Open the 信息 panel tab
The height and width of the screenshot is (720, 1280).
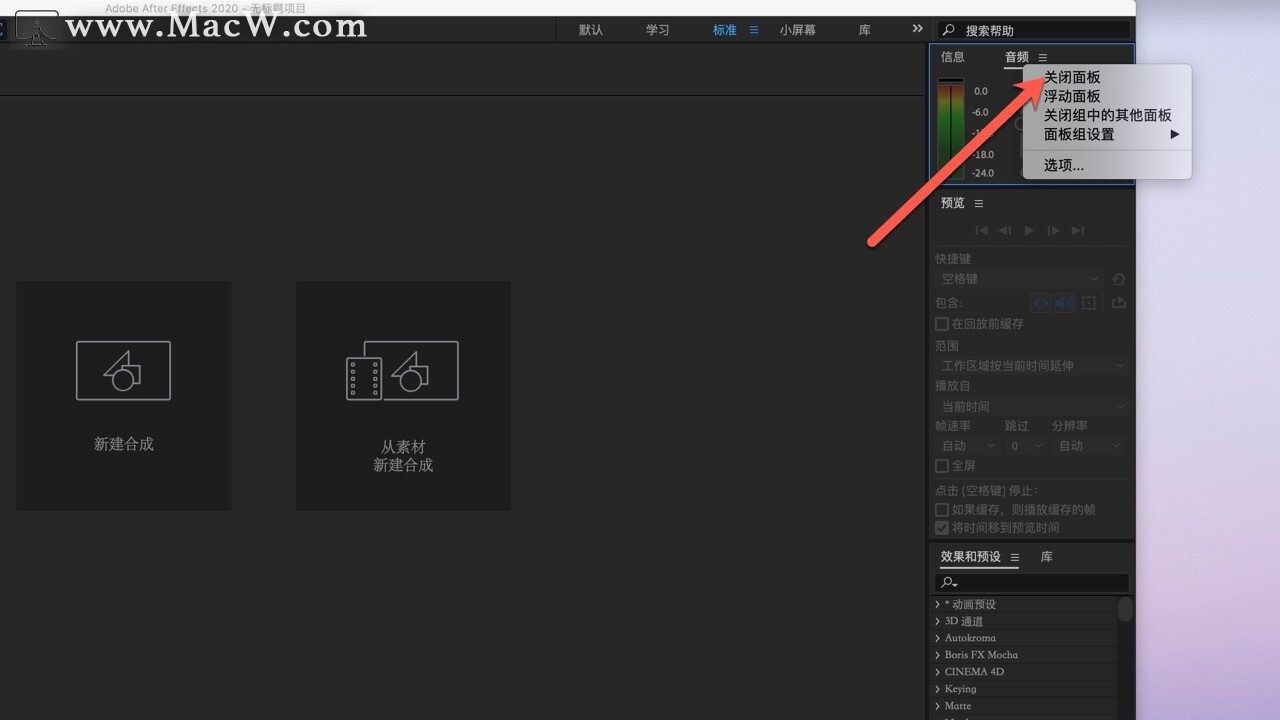click(953, 57)
